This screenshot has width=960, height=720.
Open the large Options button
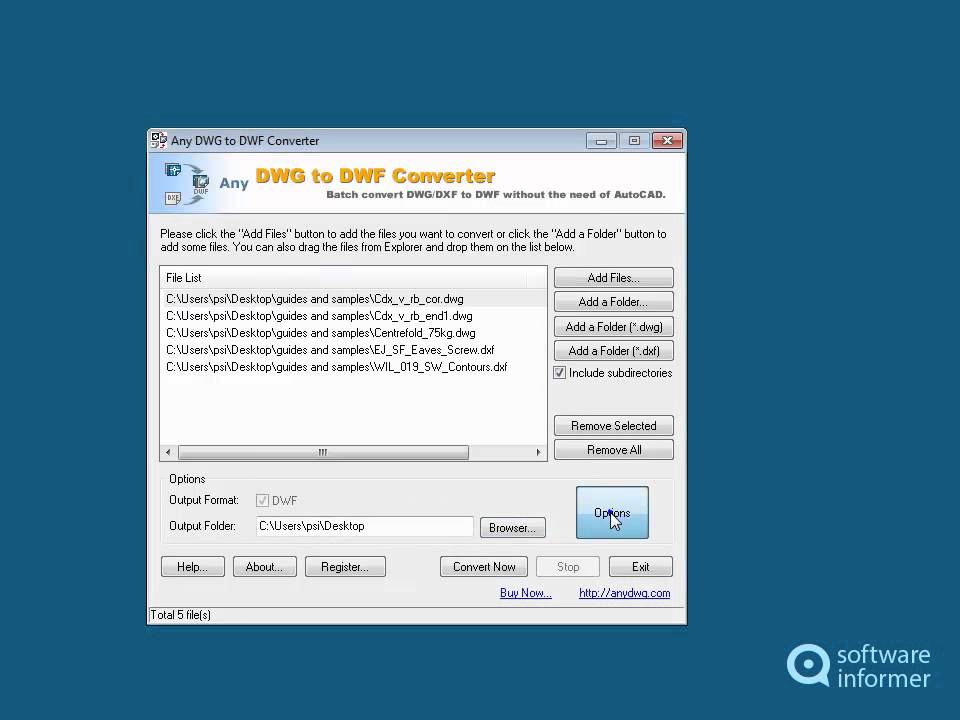[x=612, y=513]
